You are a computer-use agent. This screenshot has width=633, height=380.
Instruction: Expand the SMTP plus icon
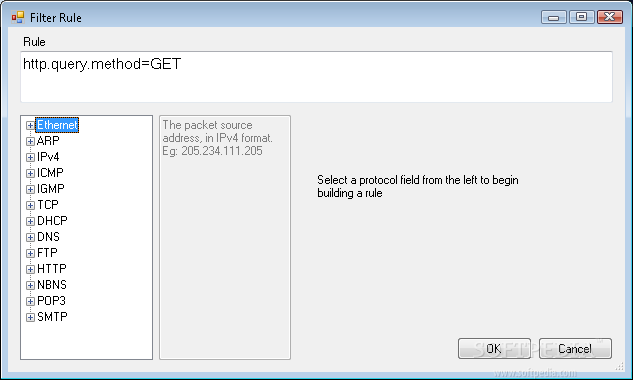[x=30, y=317]
